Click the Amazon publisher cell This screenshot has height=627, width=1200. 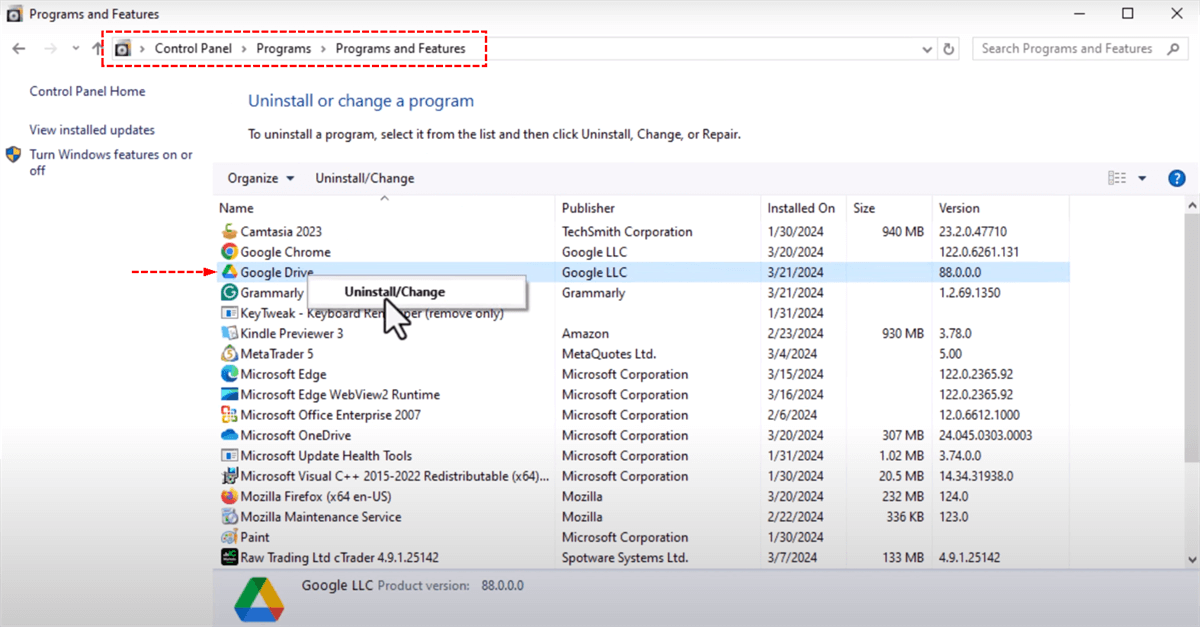585,333
